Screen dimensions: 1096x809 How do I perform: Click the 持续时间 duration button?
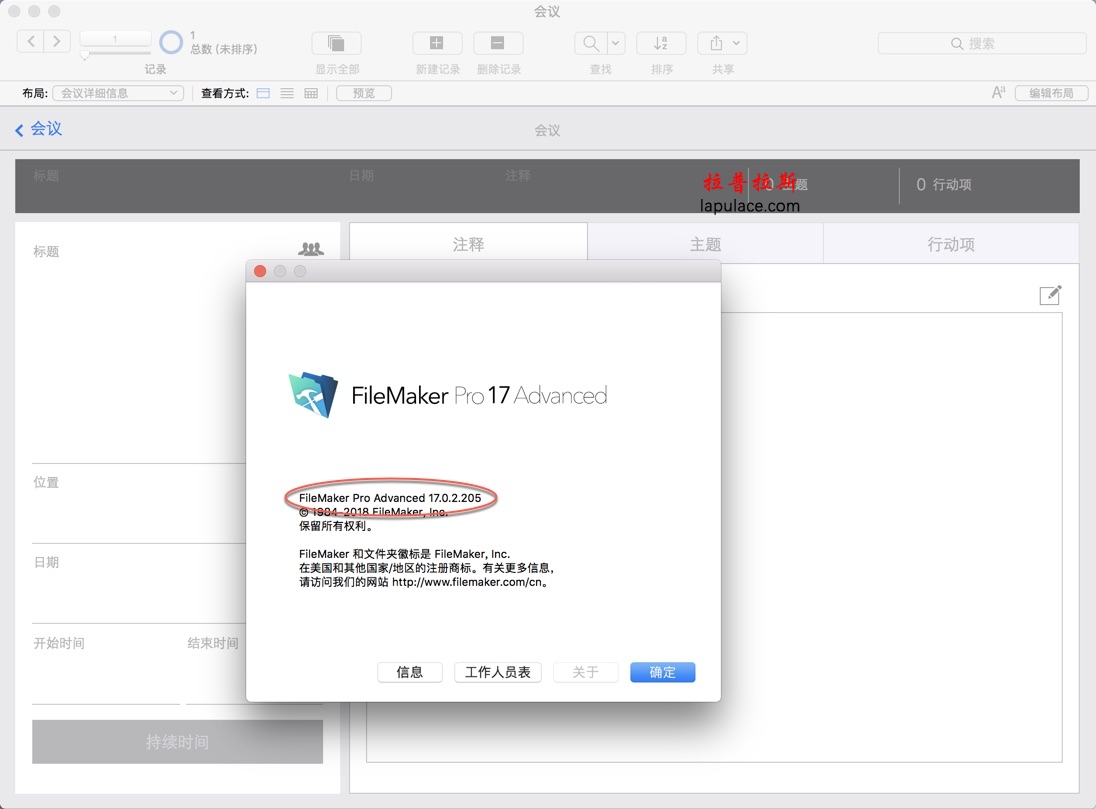178,742
